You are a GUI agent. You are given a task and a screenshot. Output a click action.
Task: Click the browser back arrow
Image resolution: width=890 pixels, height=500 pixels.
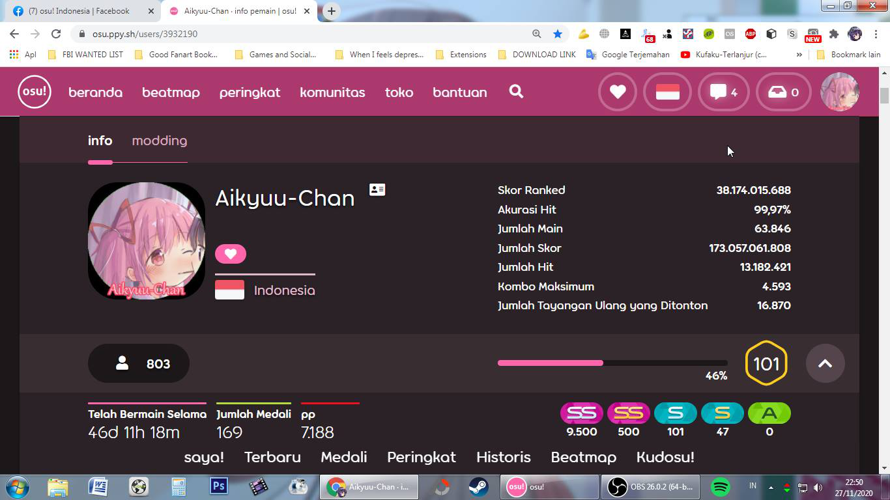point(14,34)
